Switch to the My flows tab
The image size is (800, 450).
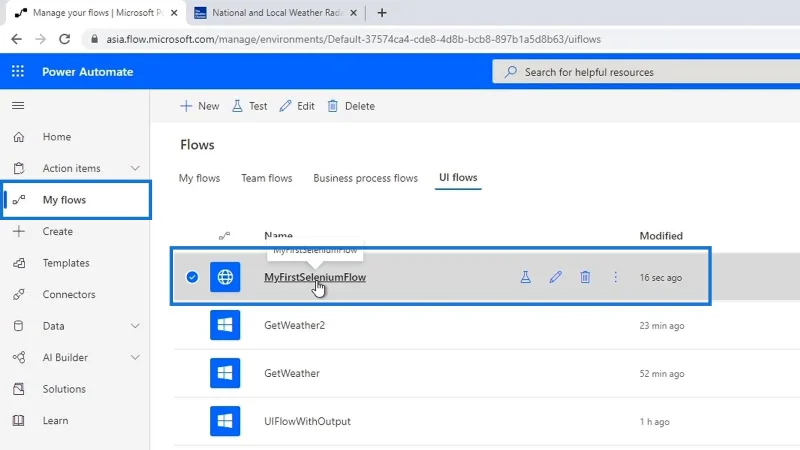[199, 178]
